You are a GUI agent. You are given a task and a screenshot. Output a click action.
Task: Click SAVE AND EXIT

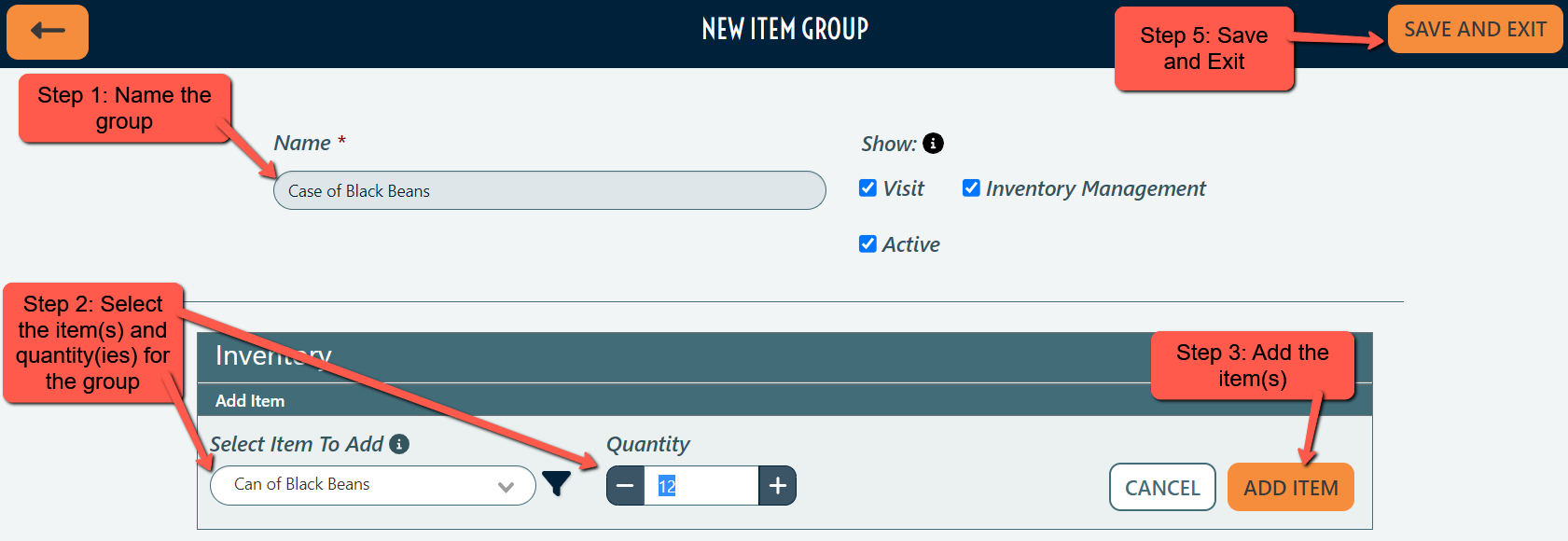coord(1474,29)
